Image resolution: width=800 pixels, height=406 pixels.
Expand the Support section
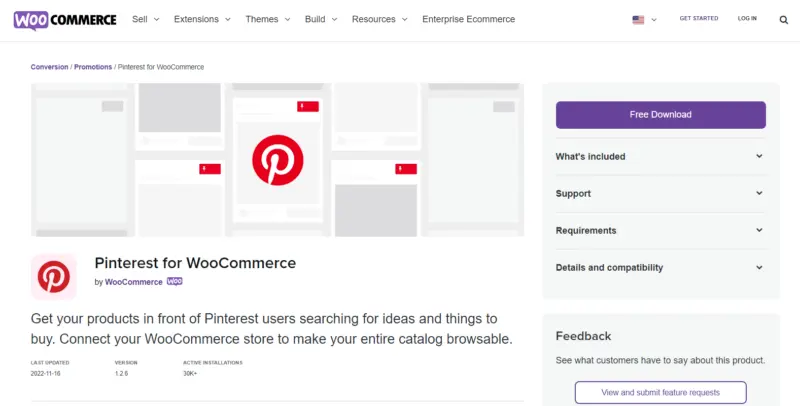point(660,193)
